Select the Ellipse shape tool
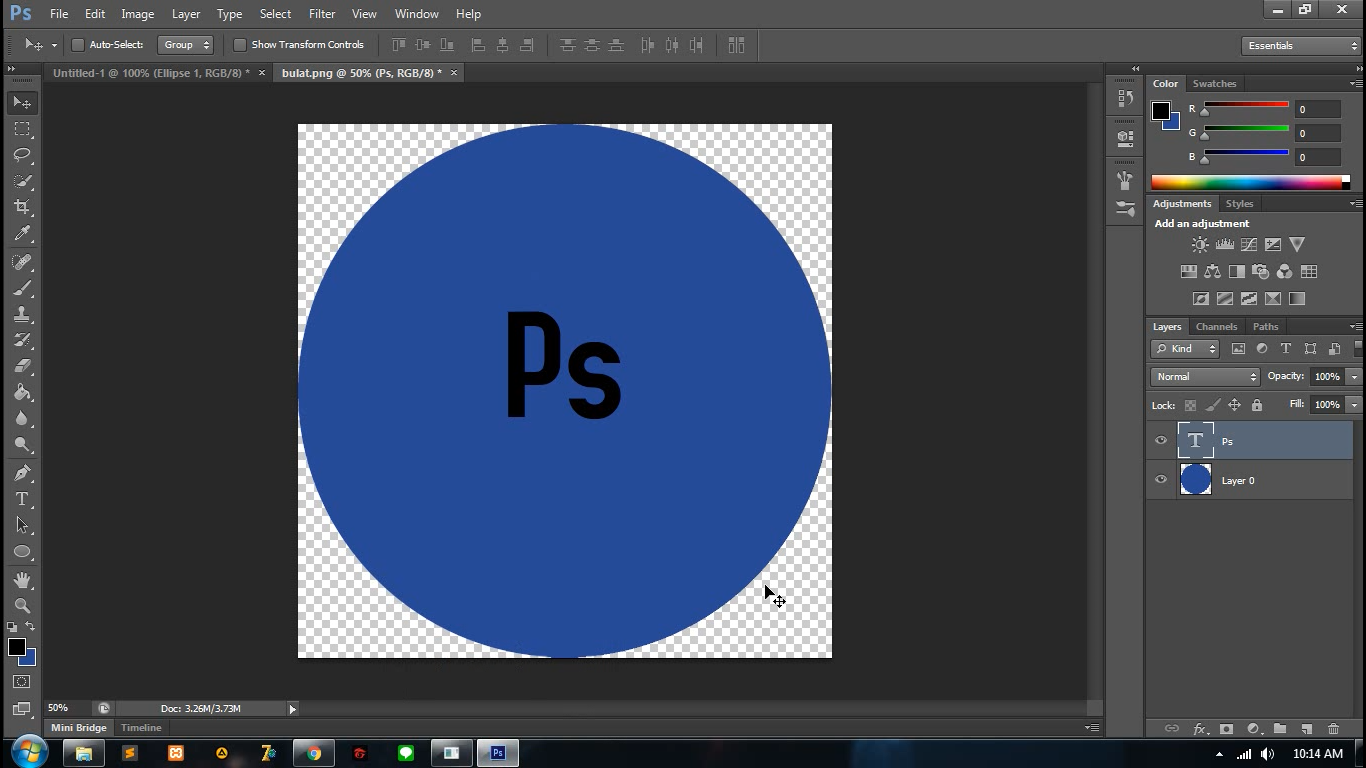The height and width of the screenshot is (768, 1366). [22, 551]
